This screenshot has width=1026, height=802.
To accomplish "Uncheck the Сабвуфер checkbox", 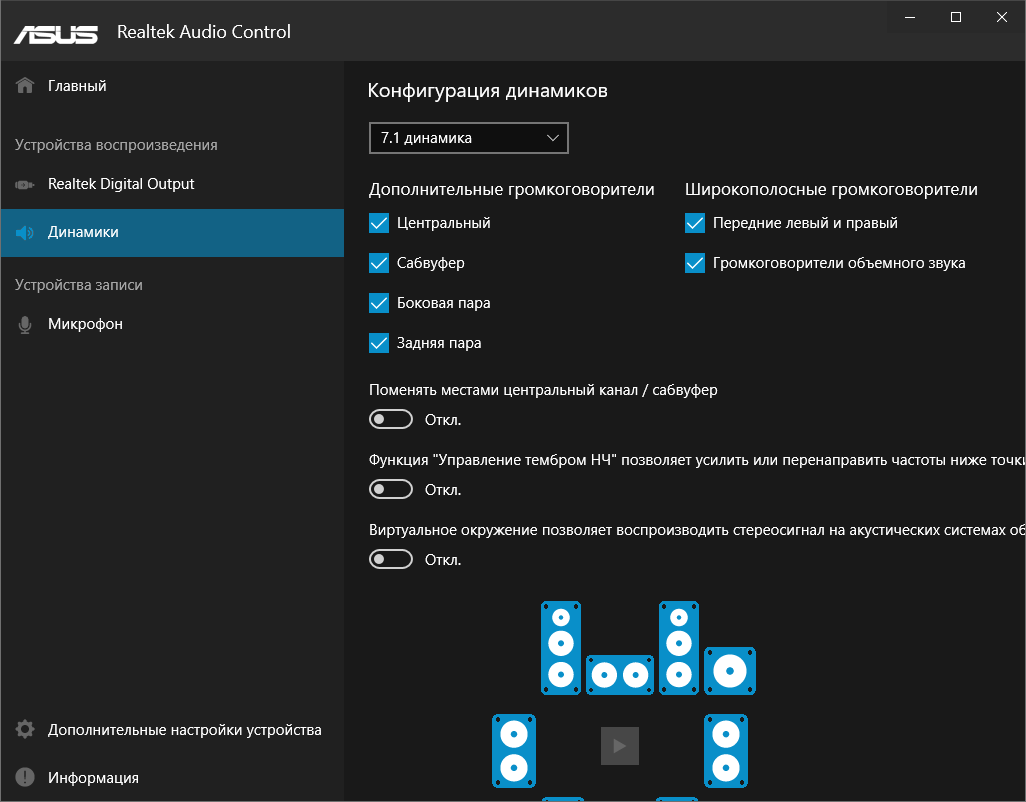I will pos(379,263).
